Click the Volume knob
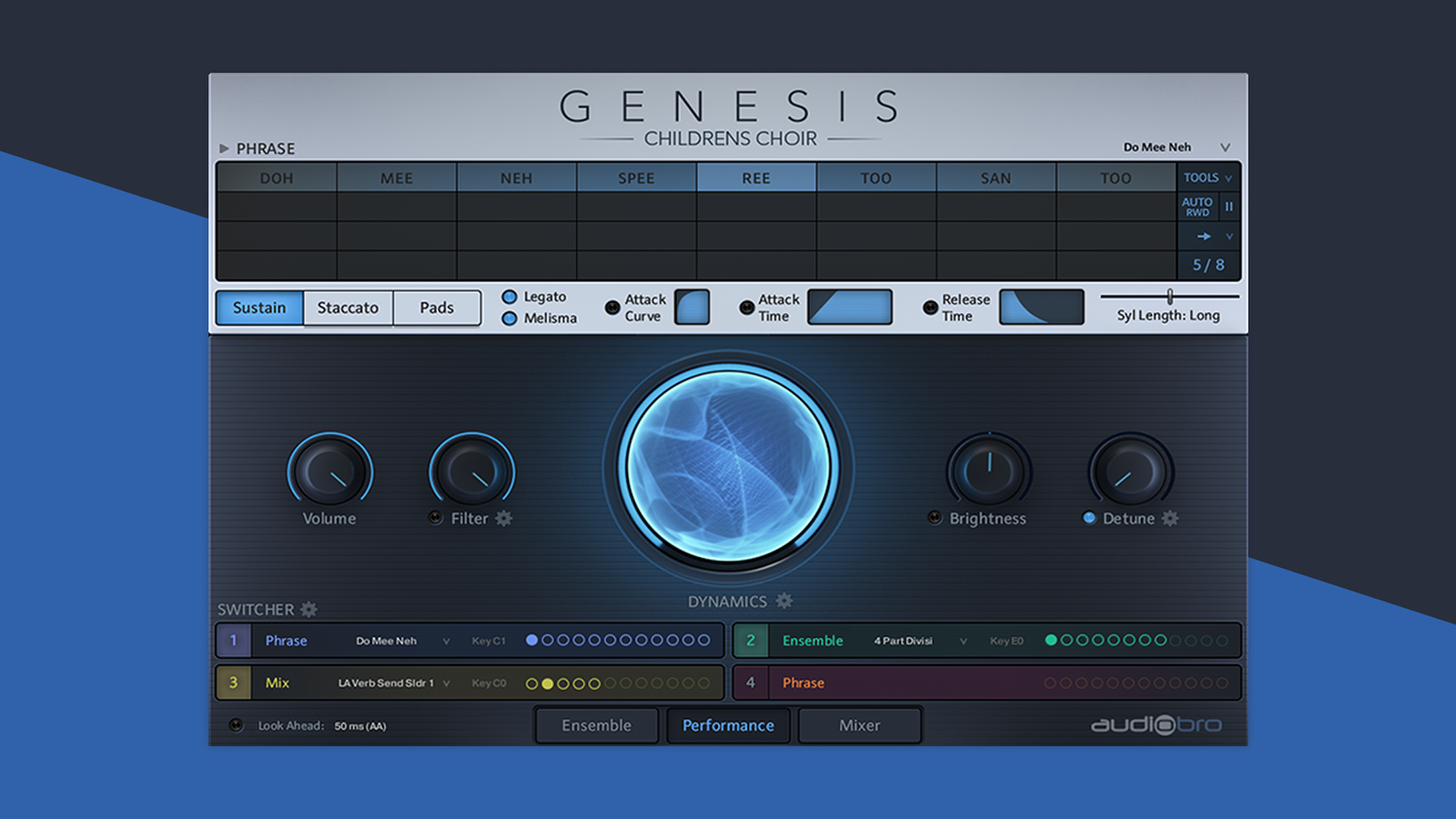This screenshot has height=819, width=1456. (329, 471)
